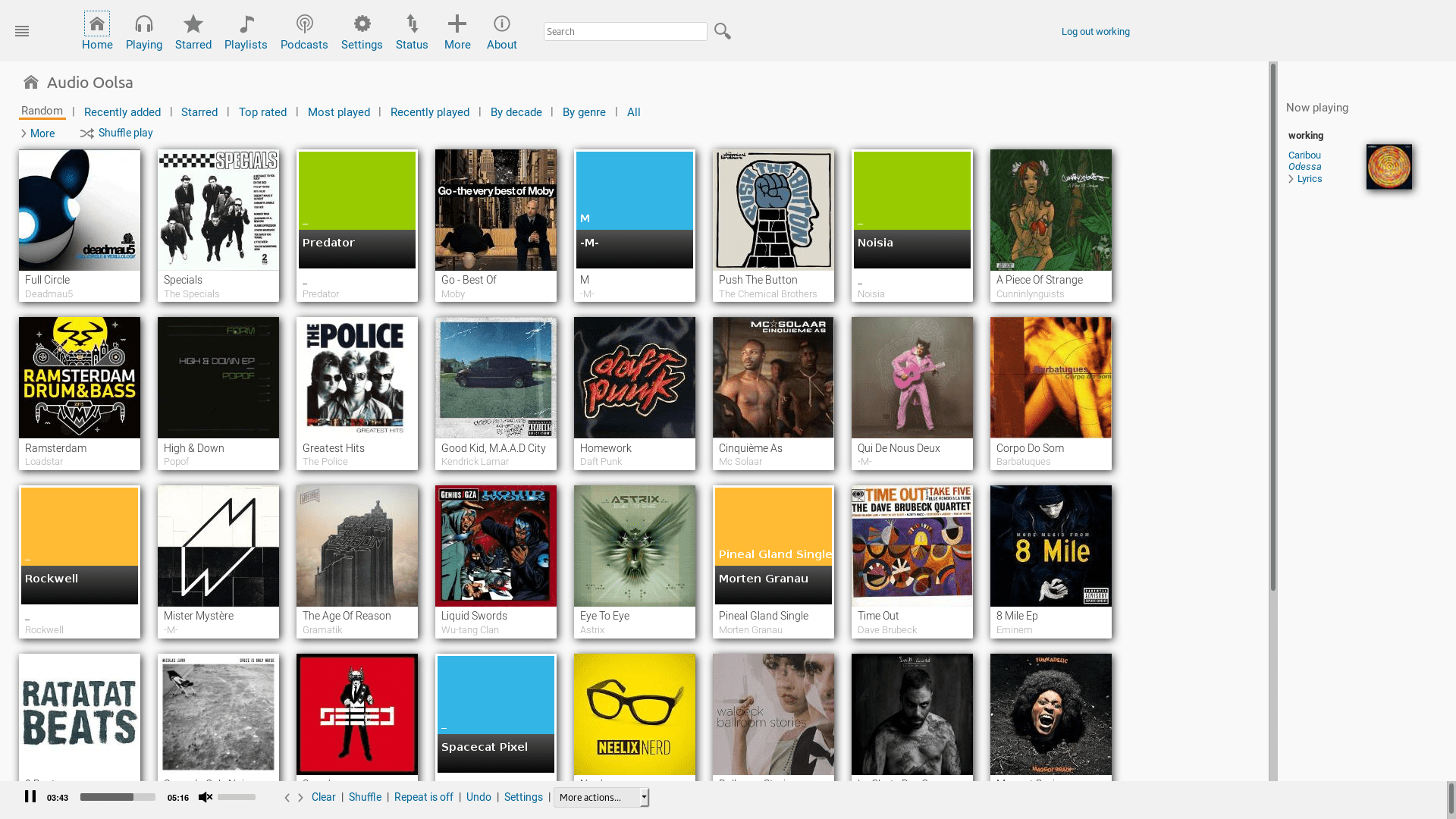Click Log out working link
This screenshot has width=1456, height=819.
pos(1095,31)
